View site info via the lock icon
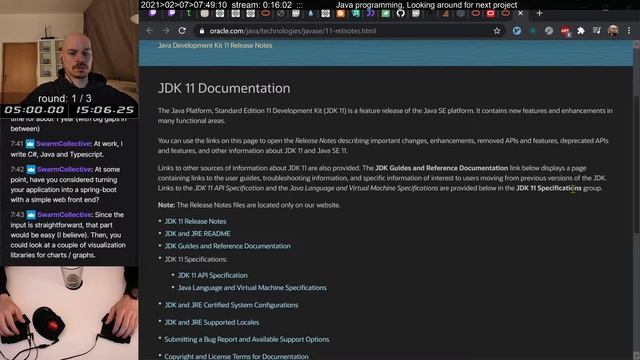The width and height of the screenshot is (640, 360). pos(202,31)
